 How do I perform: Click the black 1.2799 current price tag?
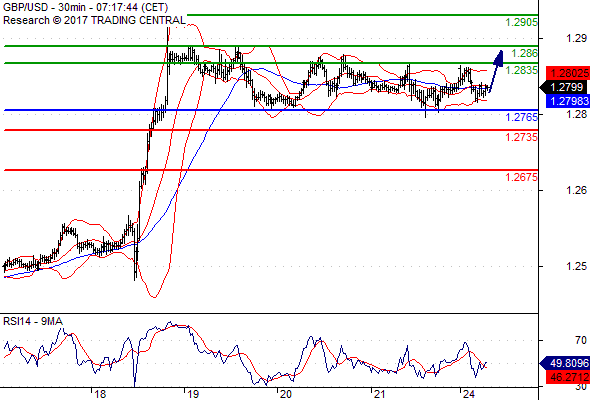point(565,87)
